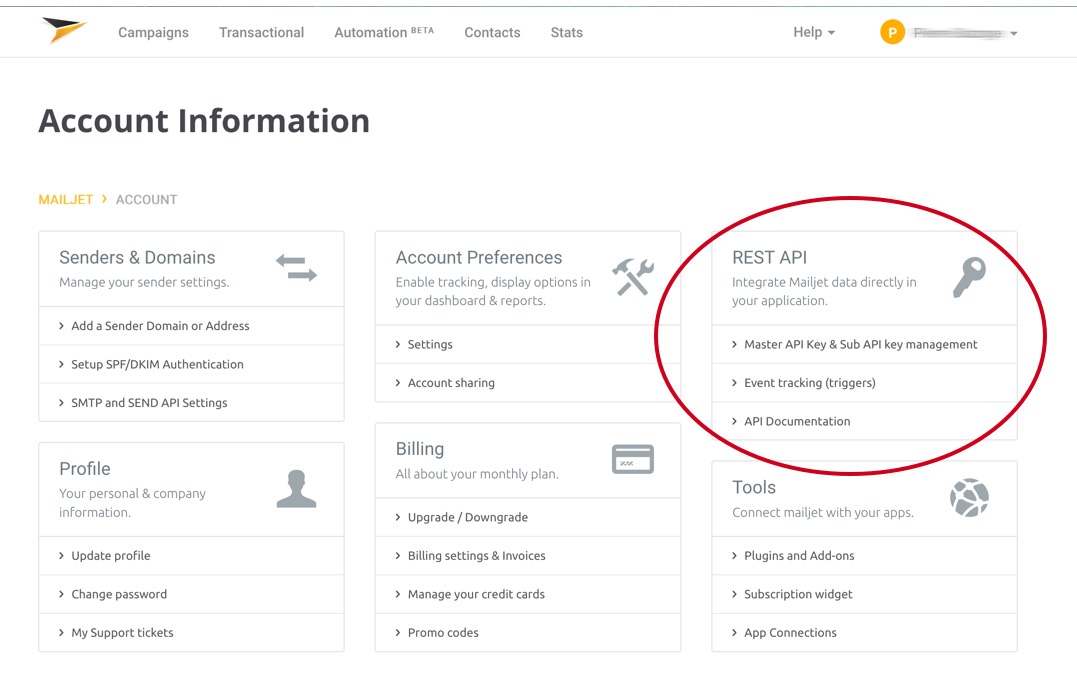View the Stats page
1077x682 pixels.
point(567,32)
